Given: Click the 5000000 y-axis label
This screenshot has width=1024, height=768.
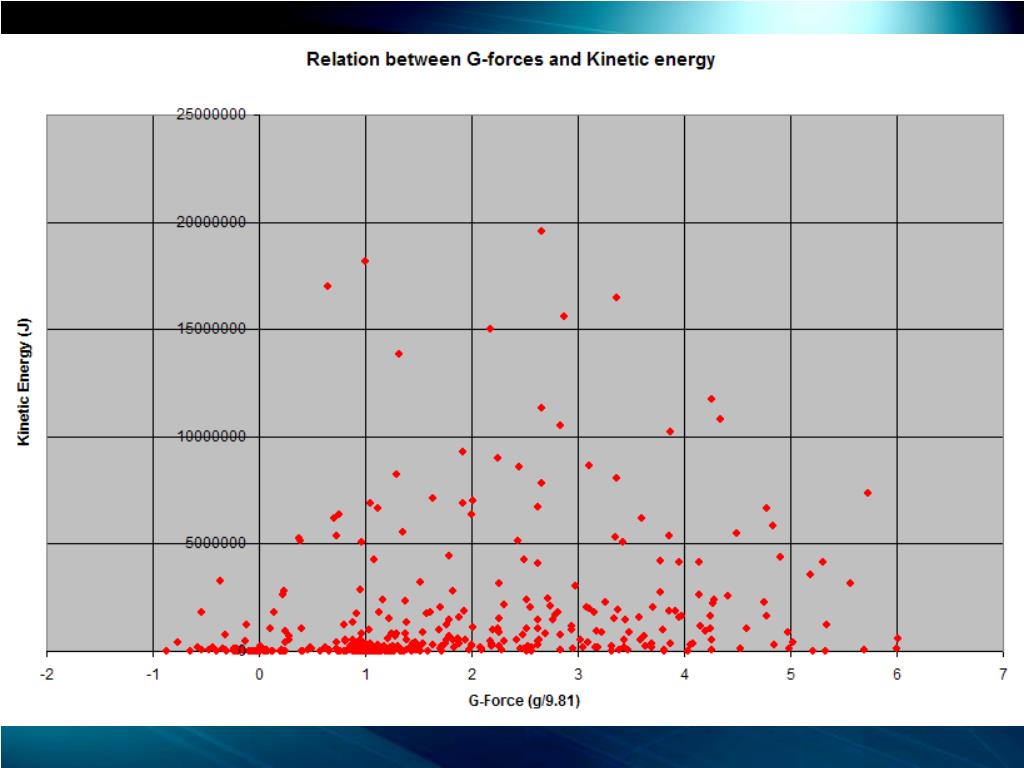Looking at the screenshot, I should 216,543.
